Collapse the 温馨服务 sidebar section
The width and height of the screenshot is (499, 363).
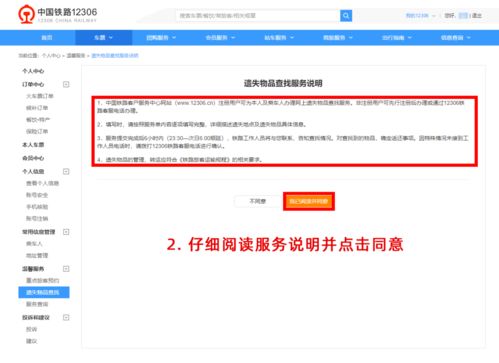(x=66, y=269)
